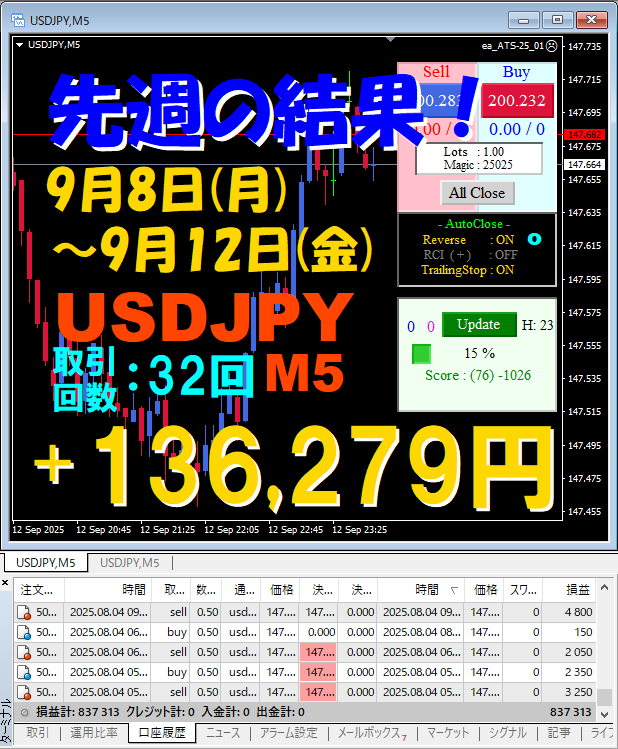Viewport: 618px width, 749px height.
Task: Click the H: 23 label
Action: click(537, 325)
